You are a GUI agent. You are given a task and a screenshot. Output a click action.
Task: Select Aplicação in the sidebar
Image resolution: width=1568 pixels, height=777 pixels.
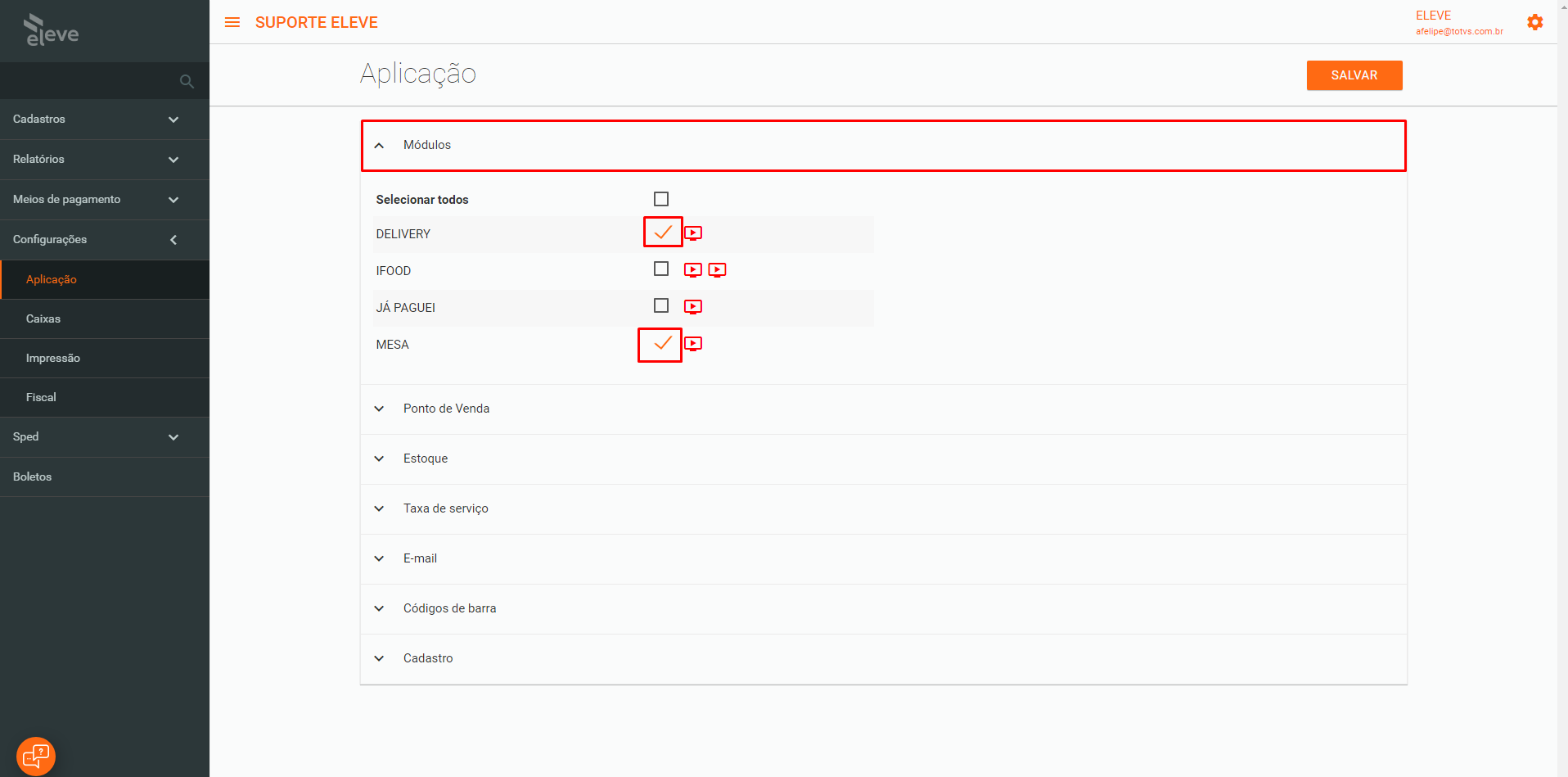tap(105, 279)
